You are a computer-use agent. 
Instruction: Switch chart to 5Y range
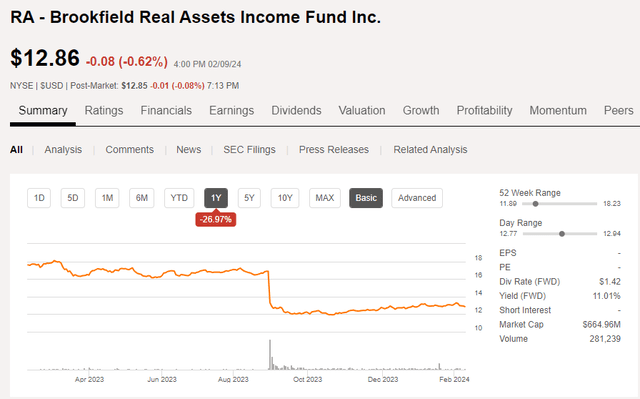click(x=249, y=198)
